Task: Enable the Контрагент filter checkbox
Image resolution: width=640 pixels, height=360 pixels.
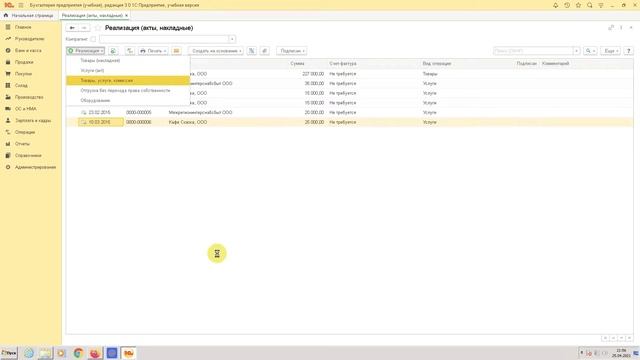Action: pyautogui.click(x=93, y=39)
